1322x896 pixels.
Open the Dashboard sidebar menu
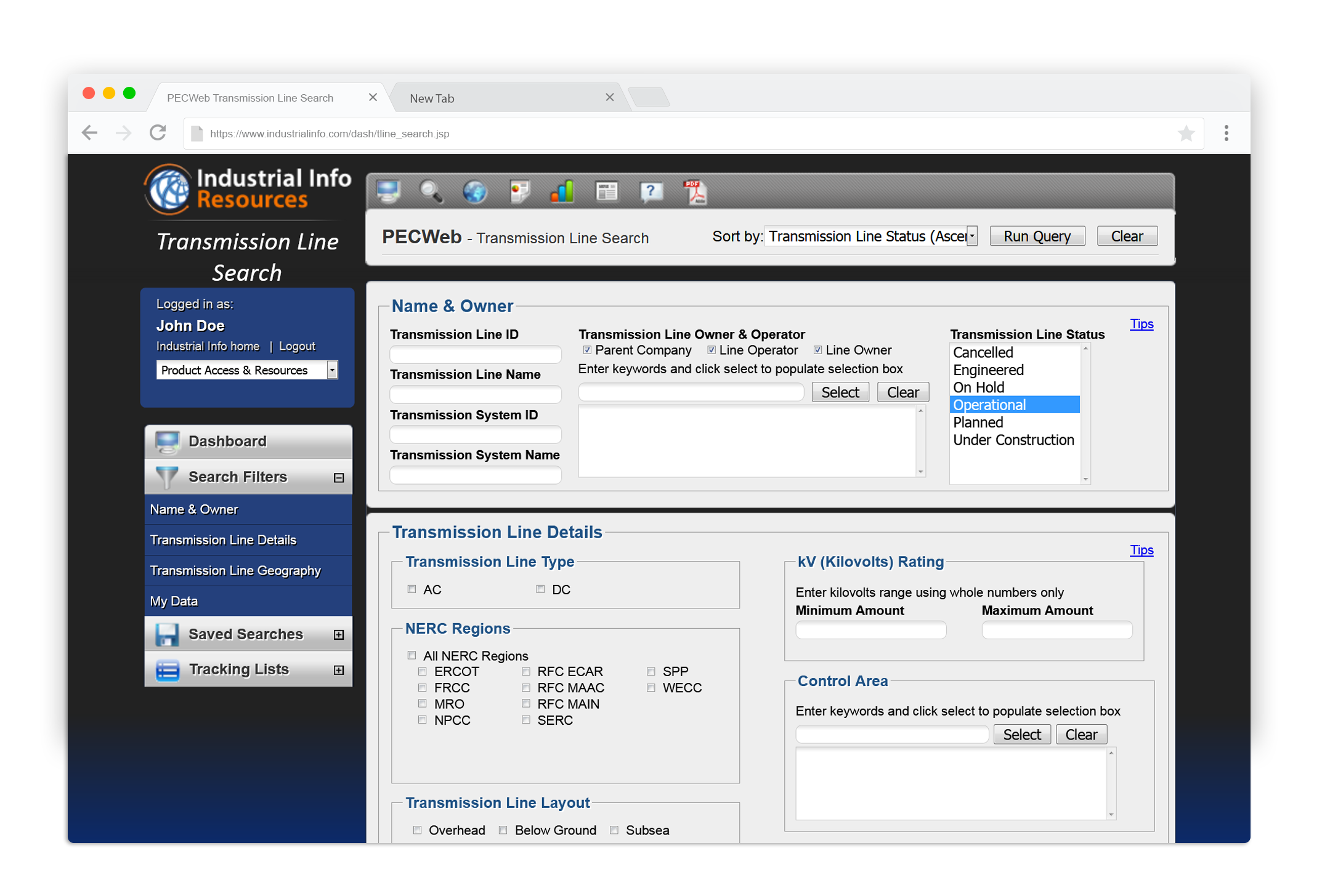[x=248, y=442]
